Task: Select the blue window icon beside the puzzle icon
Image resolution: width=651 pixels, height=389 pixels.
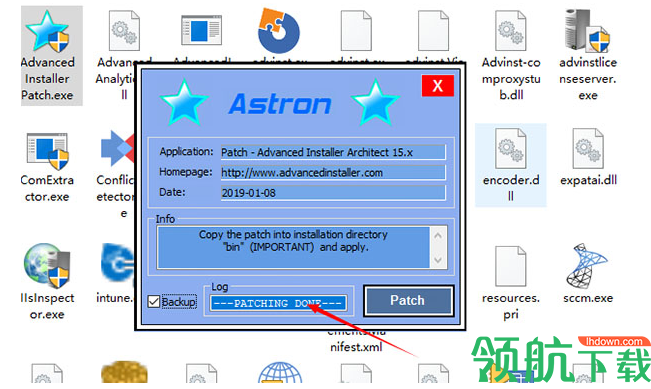Action: [201, 30]
